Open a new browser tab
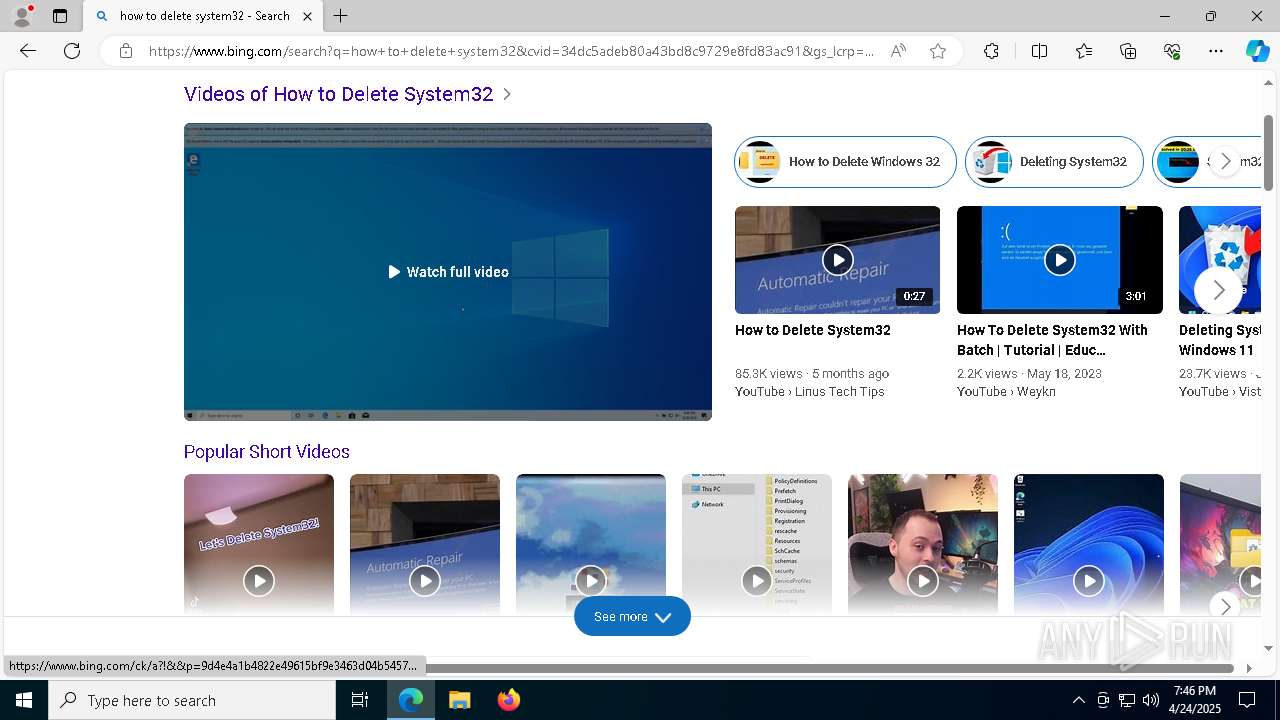 pos(341,16)
